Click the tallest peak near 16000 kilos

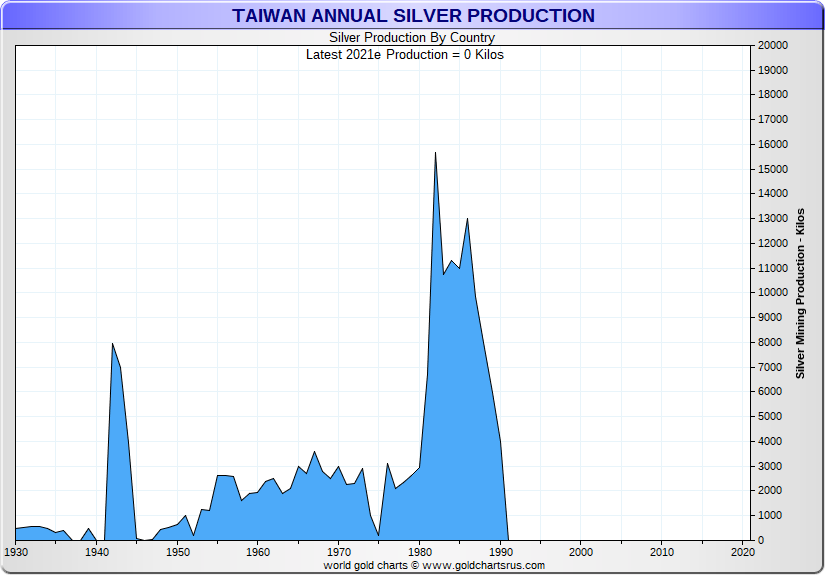[435, 153]
